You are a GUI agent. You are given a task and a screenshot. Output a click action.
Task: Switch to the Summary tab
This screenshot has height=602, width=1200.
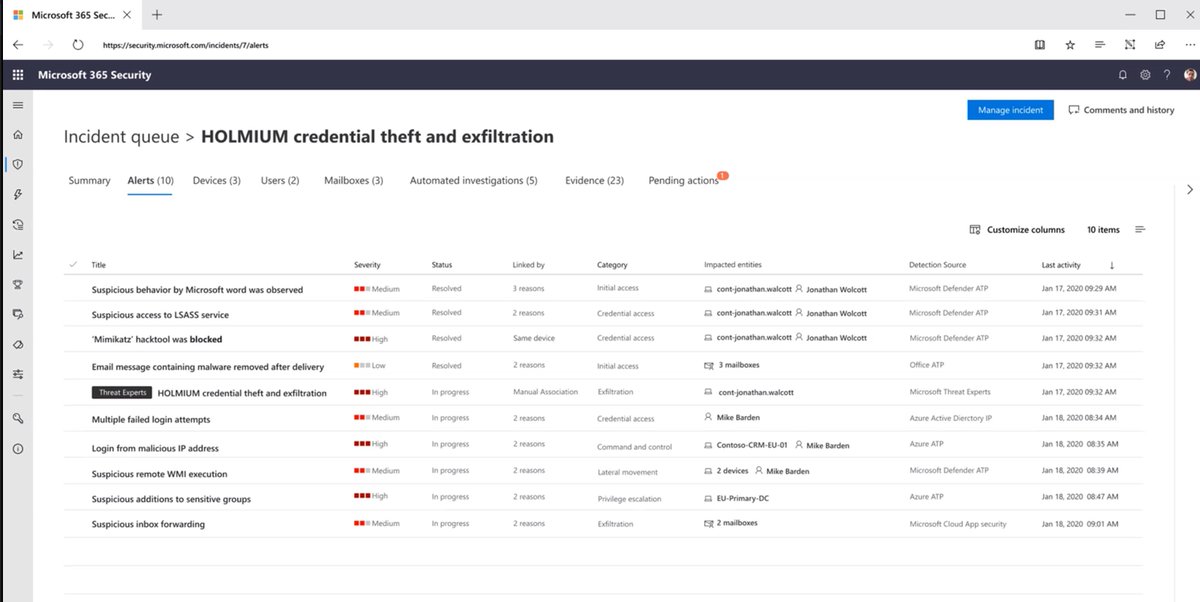tap(89, 181)
